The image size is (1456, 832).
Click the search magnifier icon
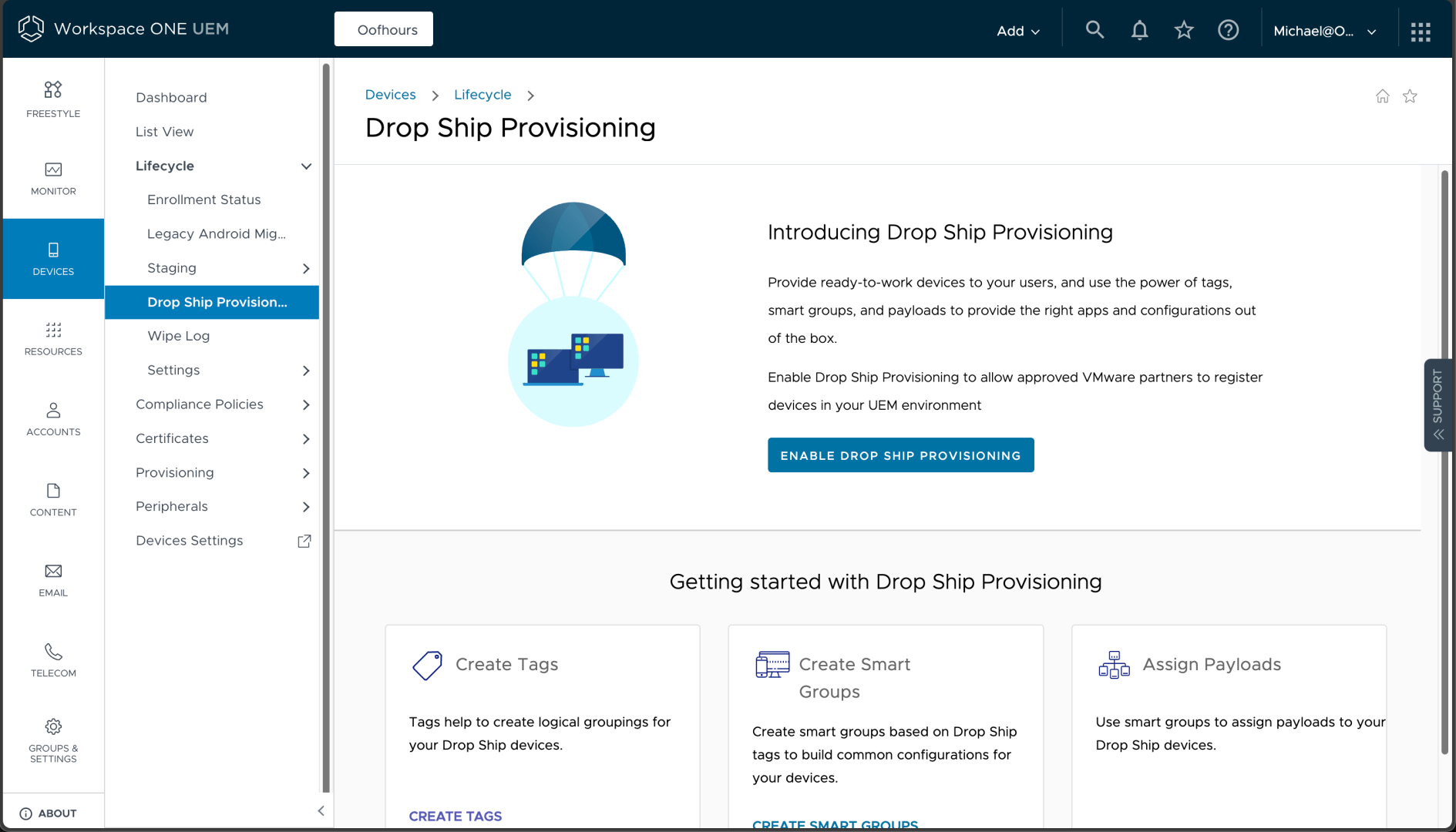coord(1095,30)
